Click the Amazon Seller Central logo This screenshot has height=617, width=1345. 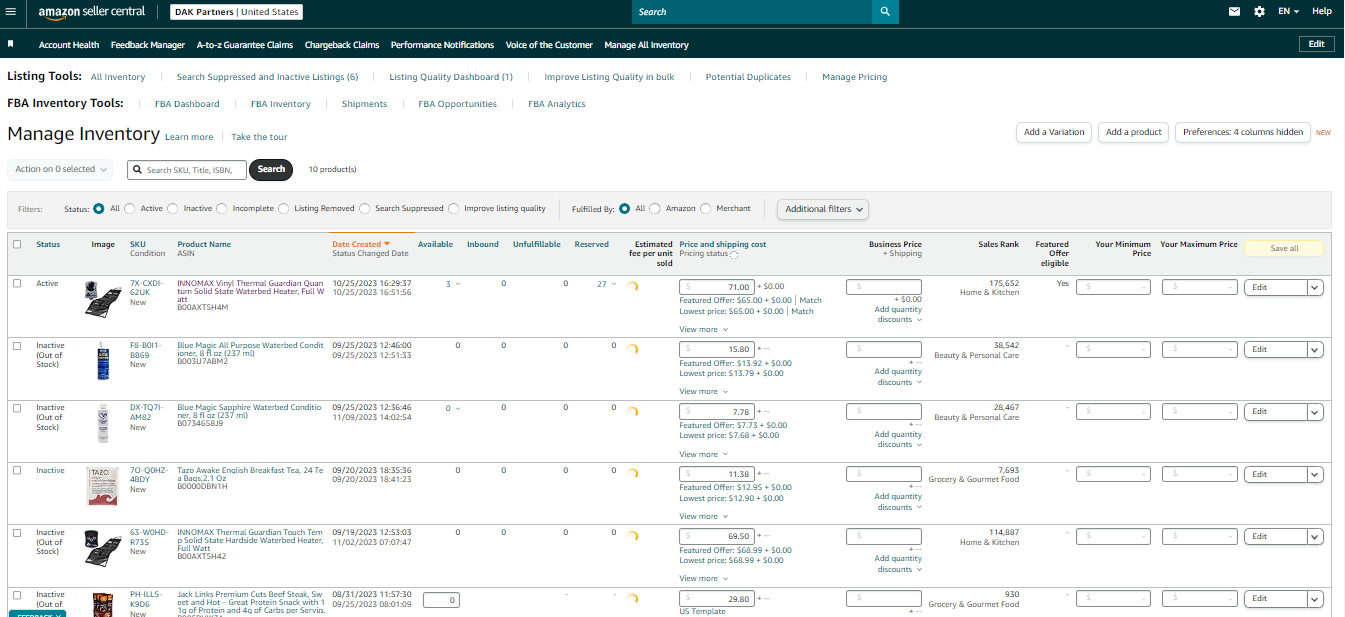(x=92, y=12)
